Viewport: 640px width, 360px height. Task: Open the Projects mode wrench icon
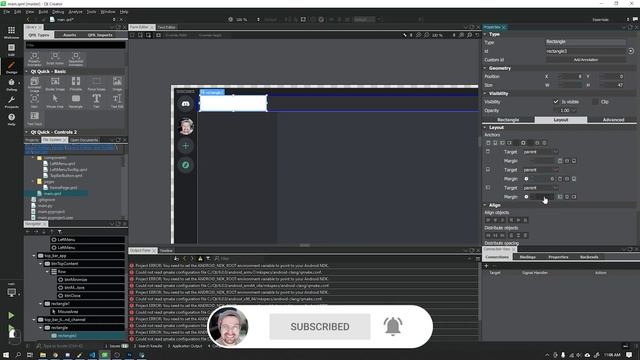coord(11,102)
